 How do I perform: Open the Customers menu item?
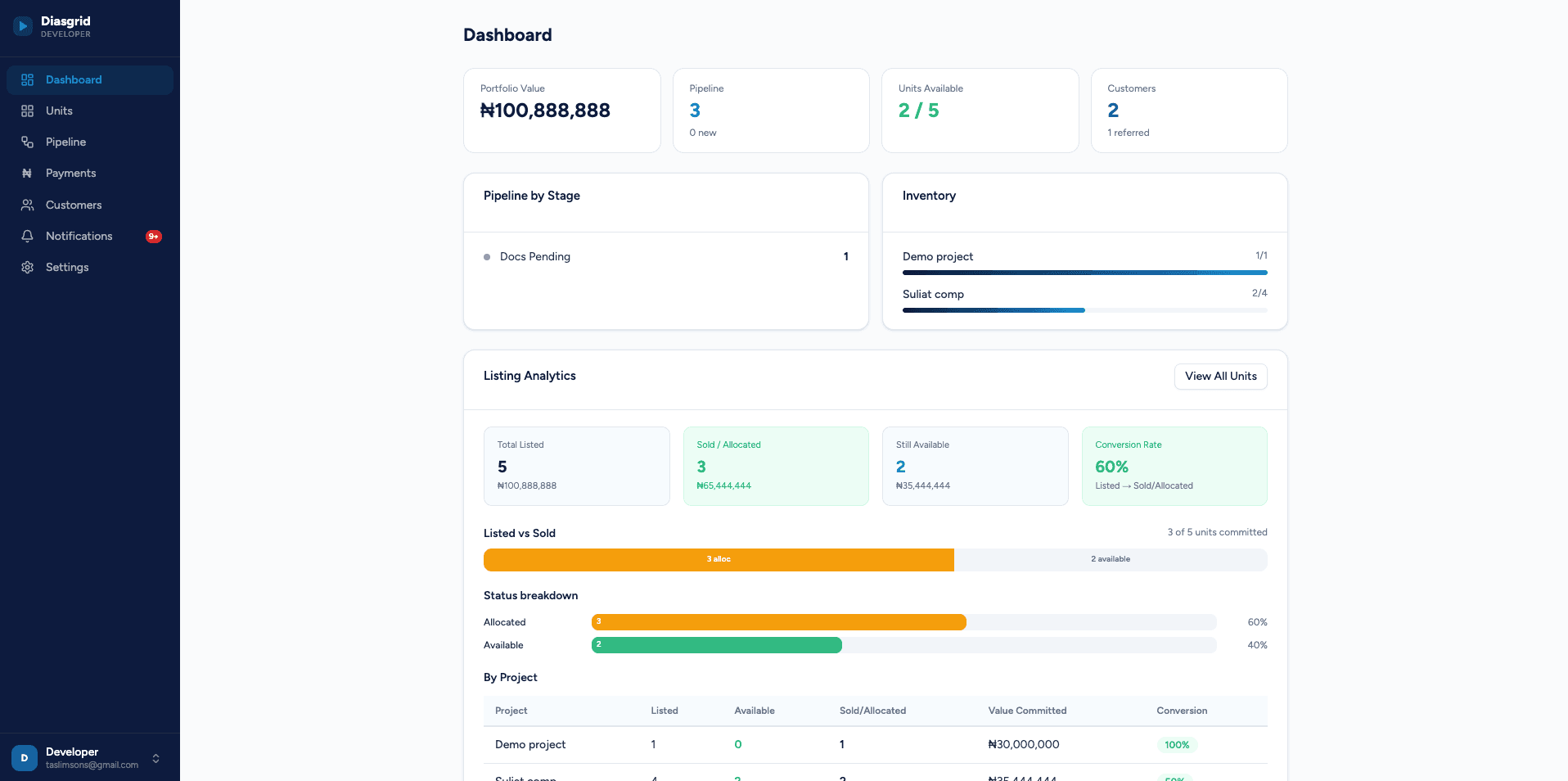[90, 205]
